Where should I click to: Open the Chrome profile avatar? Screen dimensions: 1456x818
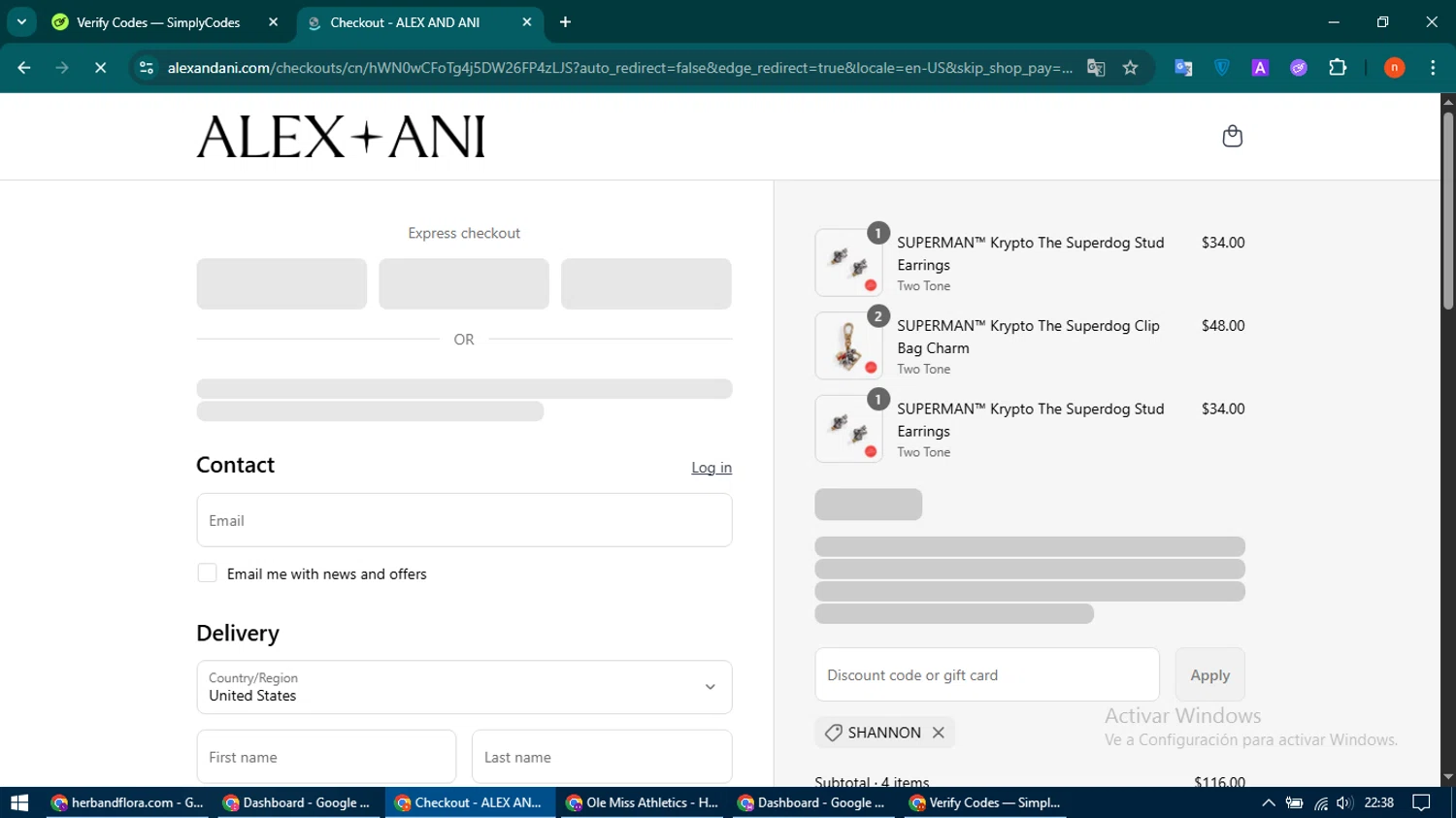(1394, 68)
